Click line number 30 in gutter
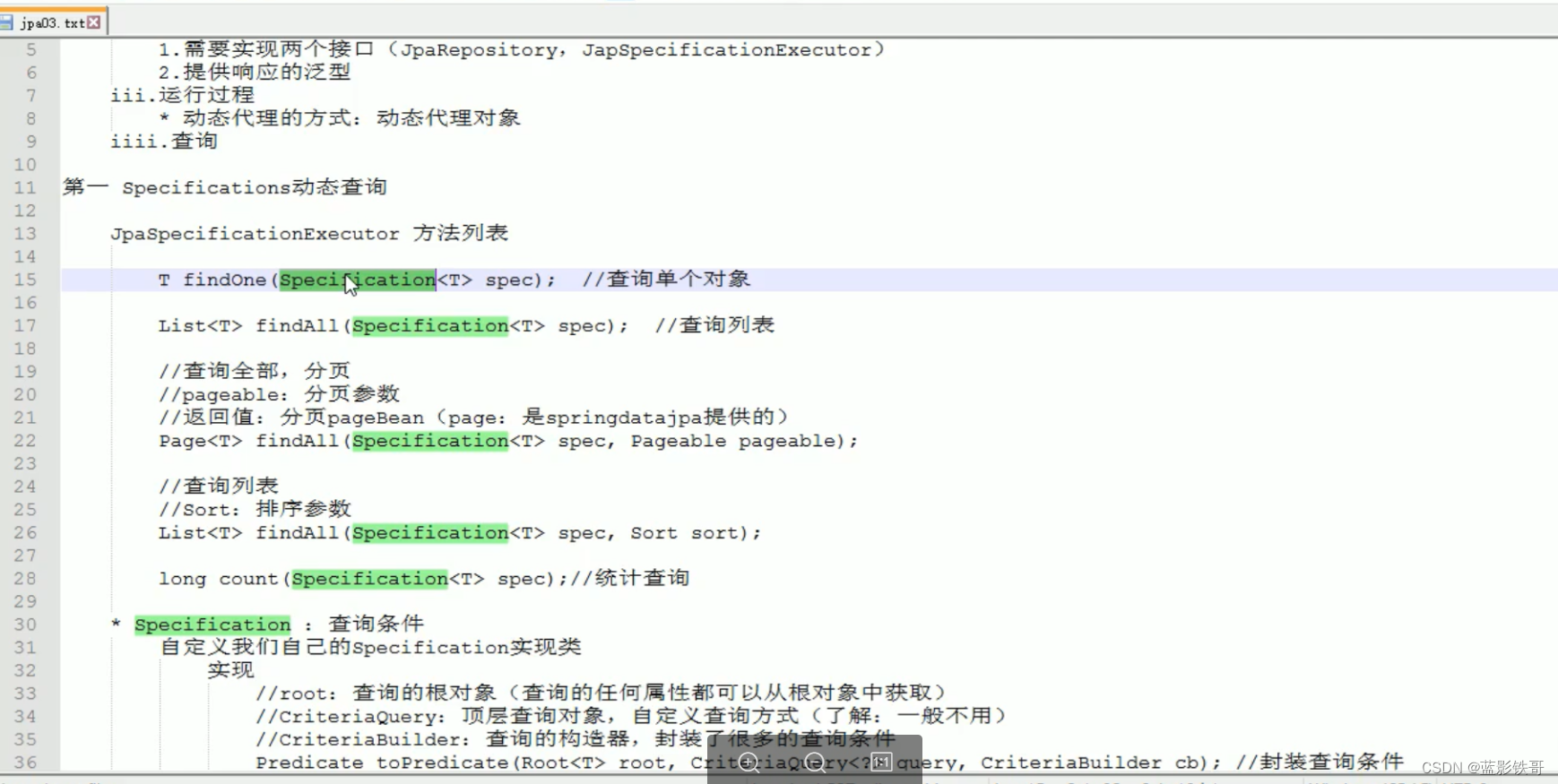Image resolution: width=1558 pixels, height=784 pixels. pos(25,625)
